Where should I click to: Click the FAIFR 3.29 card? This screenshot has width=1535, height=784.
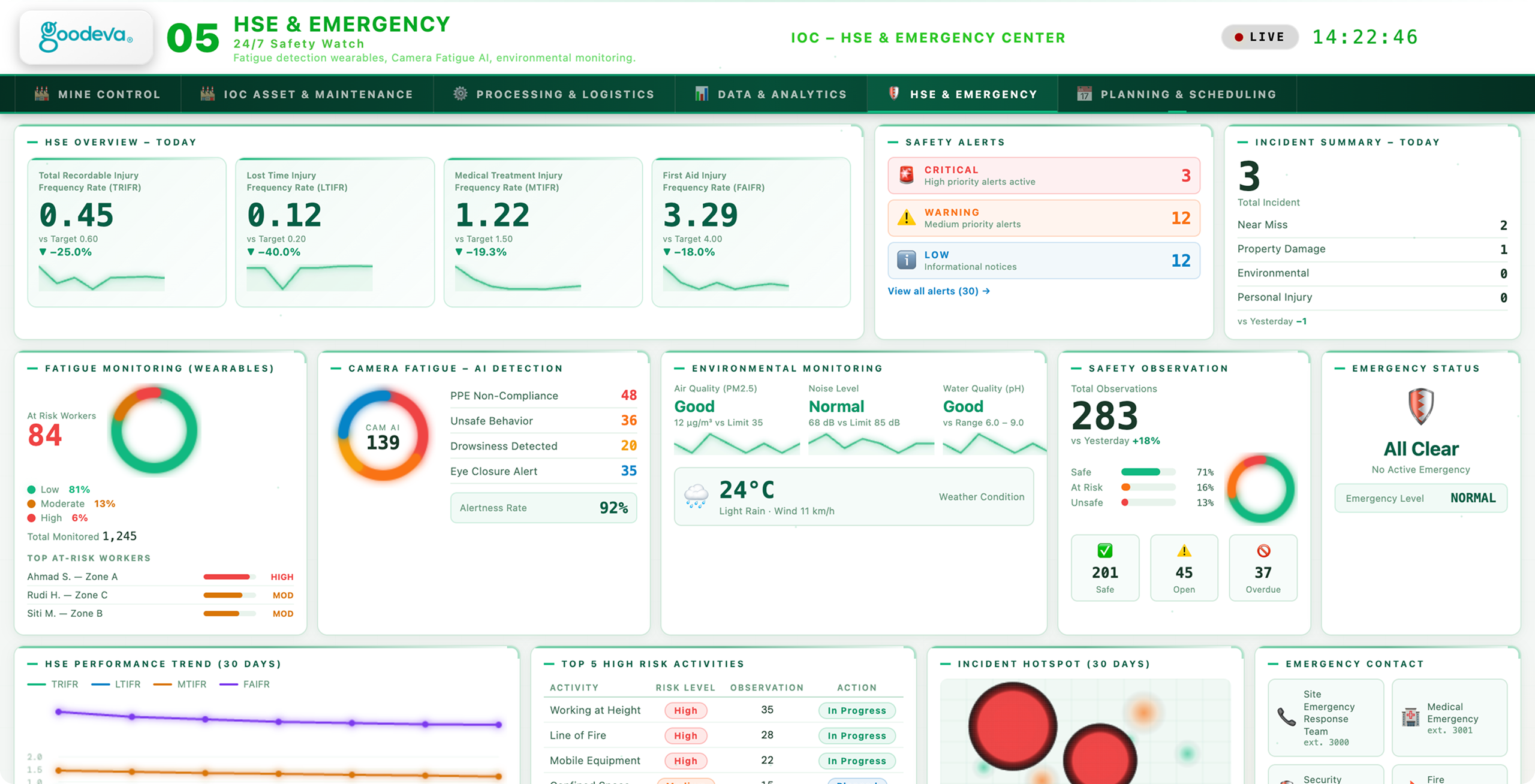click(x=751, y=233)
